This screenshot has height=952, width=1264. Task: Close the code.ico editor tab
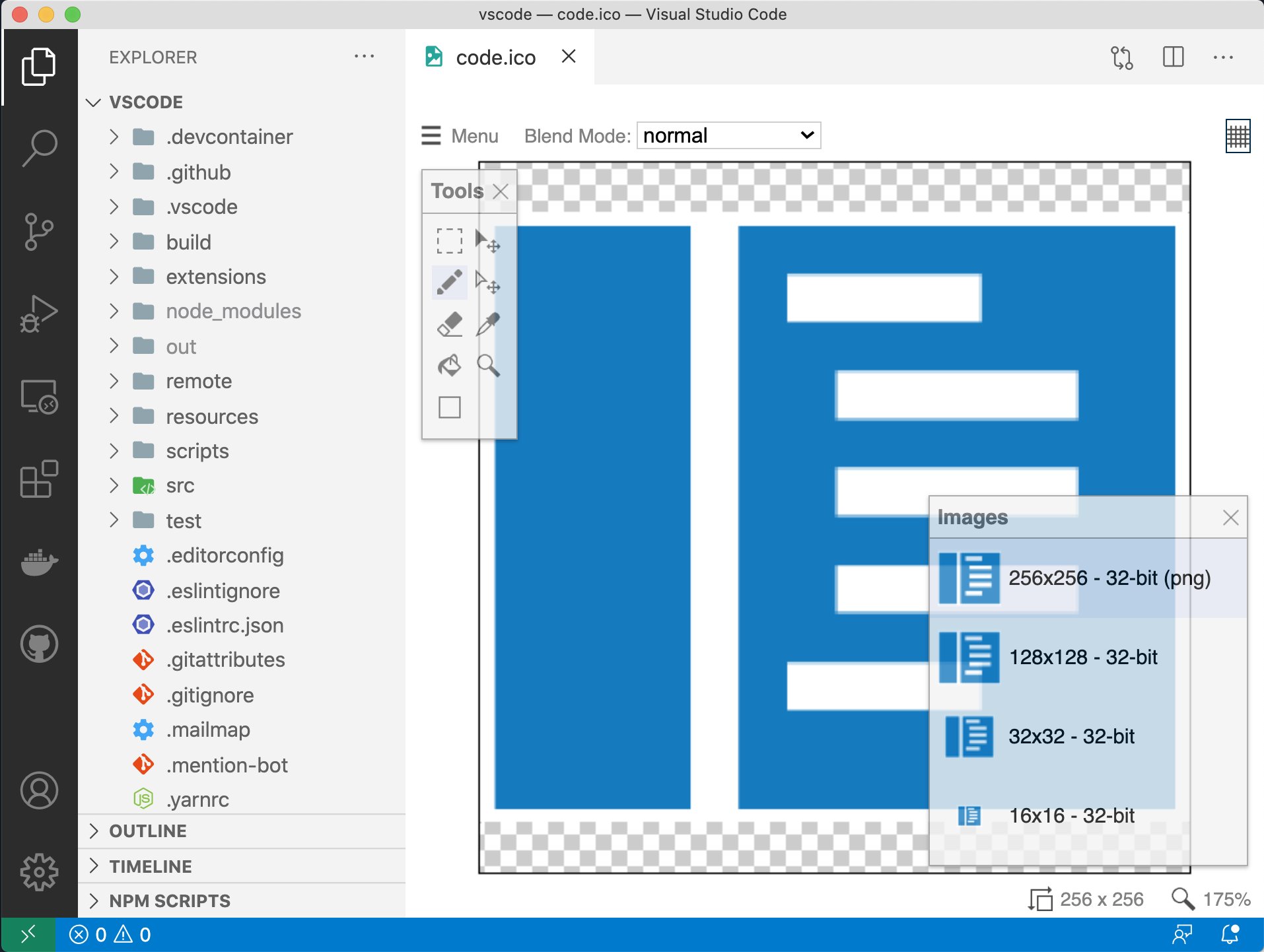569,57
